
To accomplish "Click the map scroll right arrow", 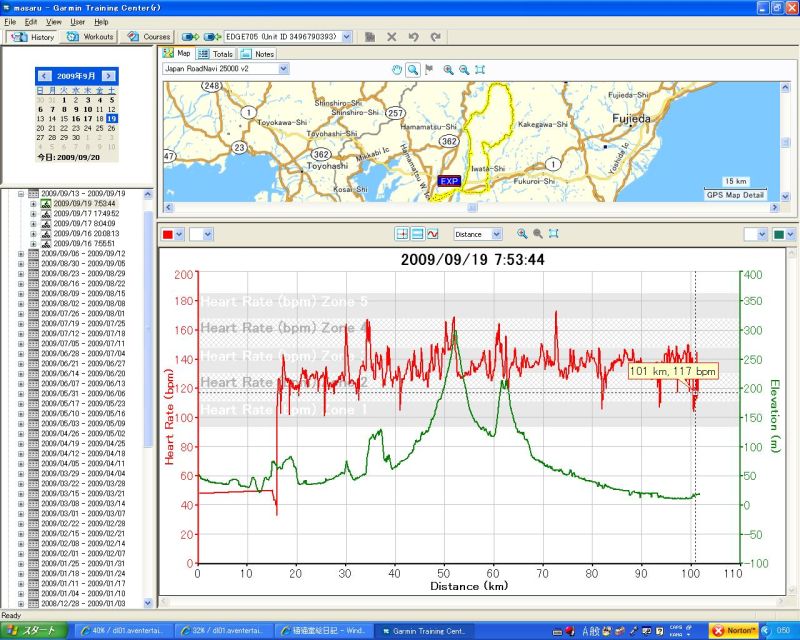I will pos(774,207).
